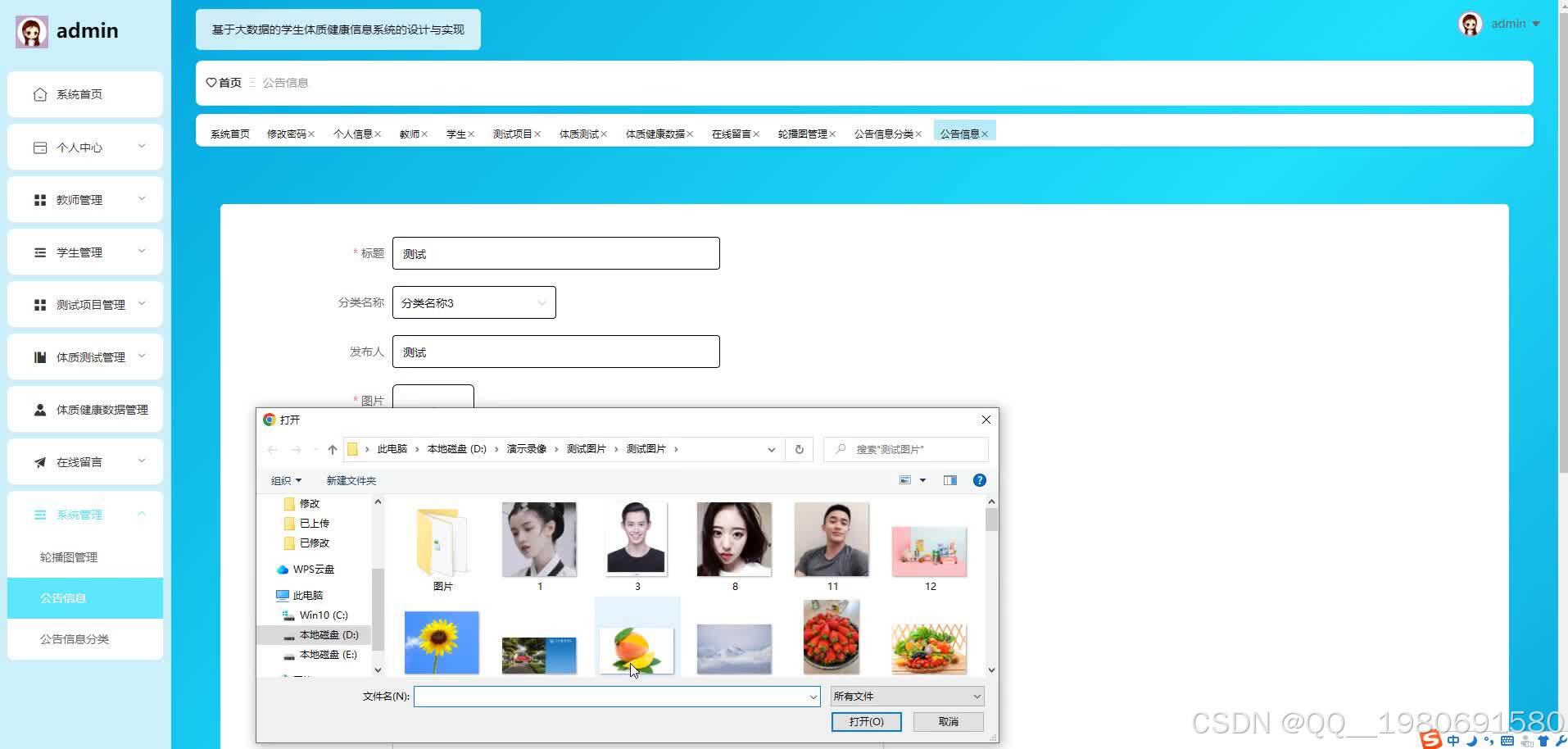This screenshot has width=1568, height=749.
Task: Open the 组织 dropdown in file dialog
Action: click(x=286, y=480)
